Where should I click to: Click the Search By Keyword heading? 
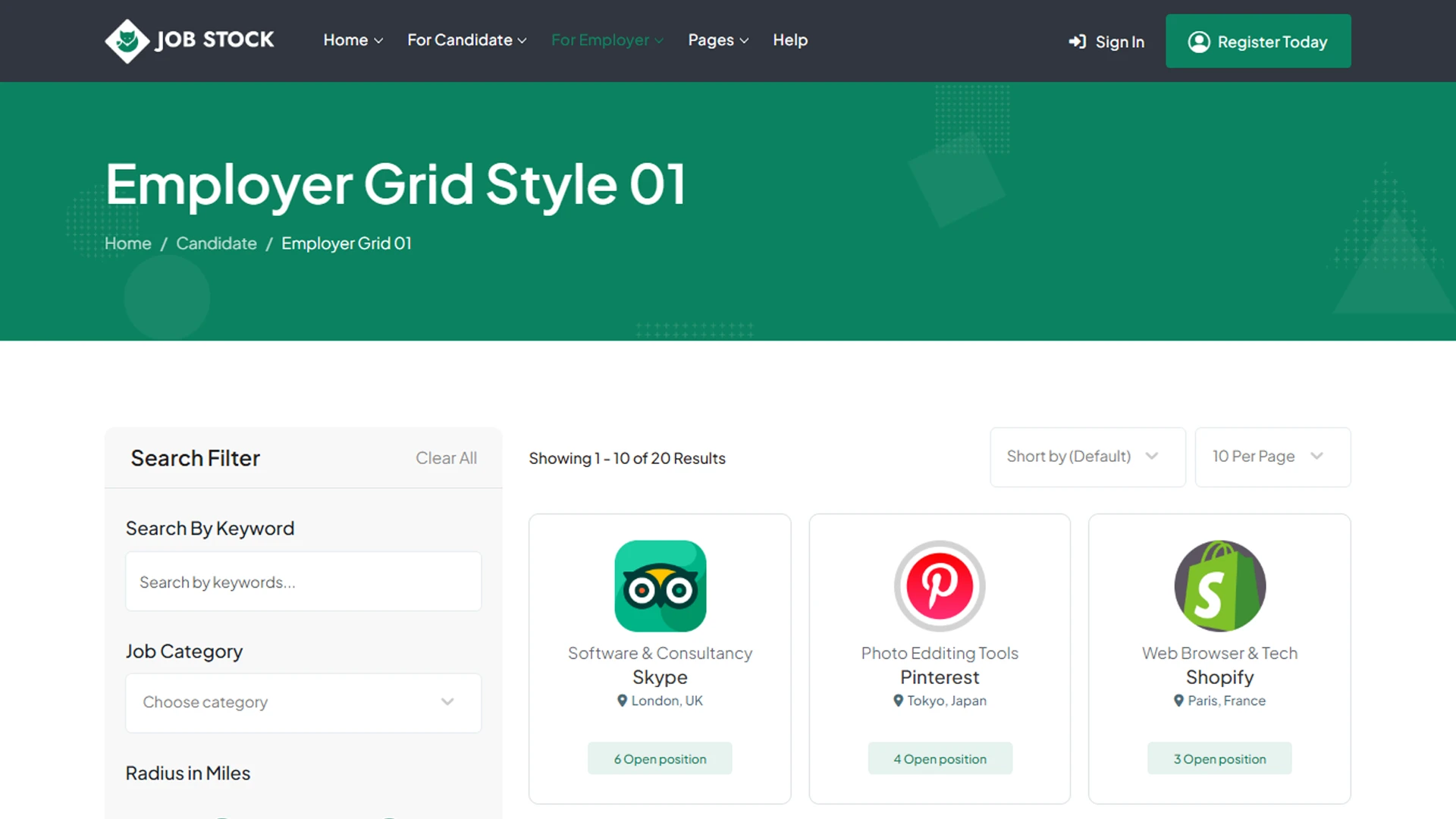(x=210, y=529)
